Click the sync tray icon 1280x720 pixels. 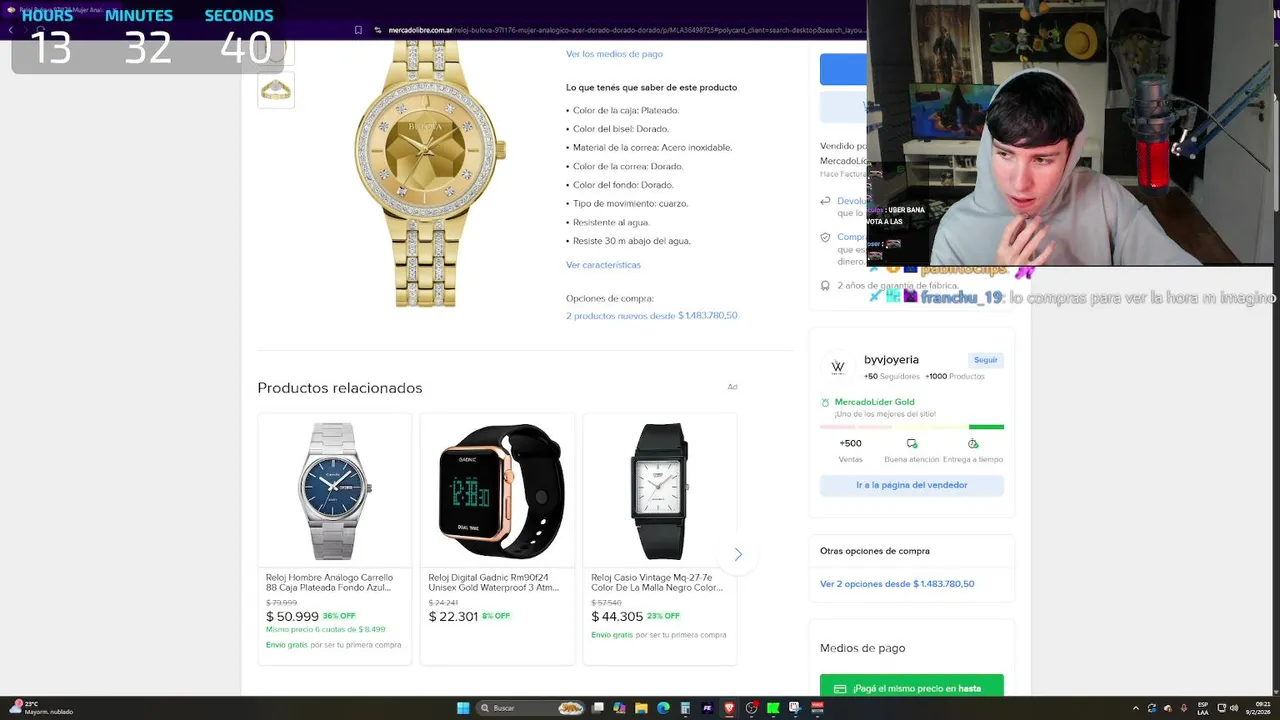[x=1152, y=708]
